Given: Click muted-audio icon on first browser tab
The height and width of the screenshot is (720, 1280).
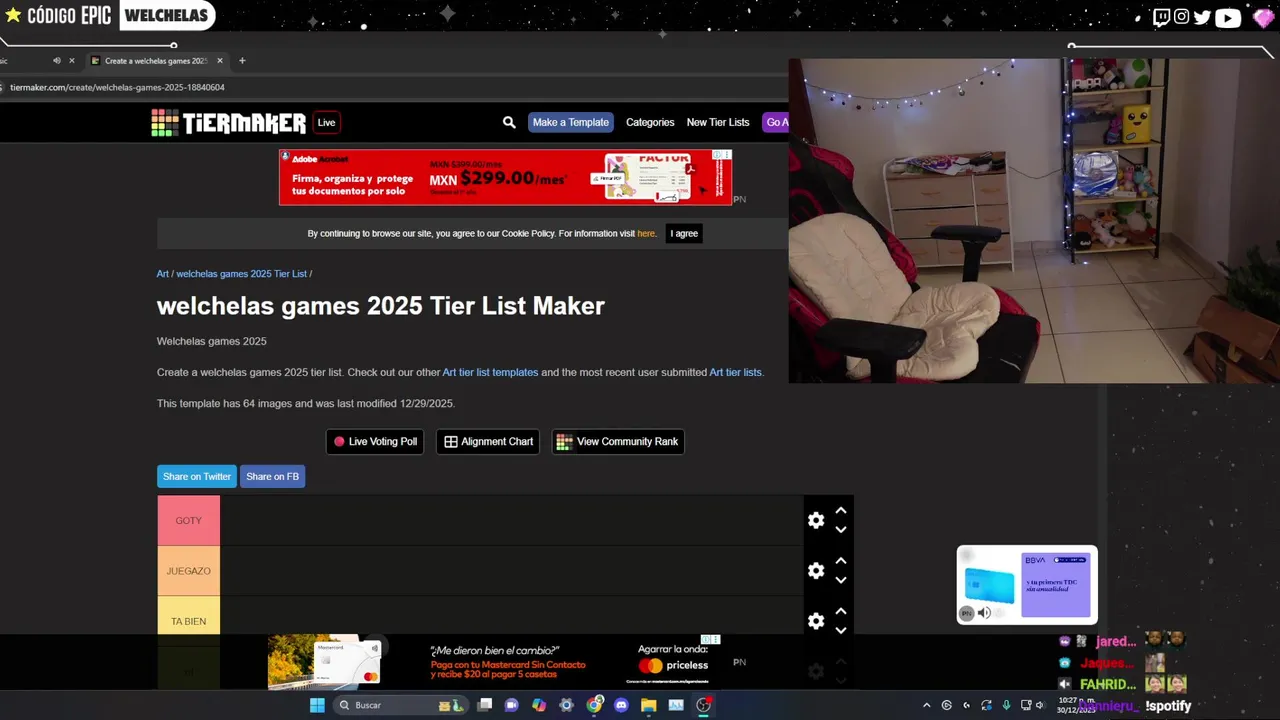Looking at the screenshot, I should point(56,60).
